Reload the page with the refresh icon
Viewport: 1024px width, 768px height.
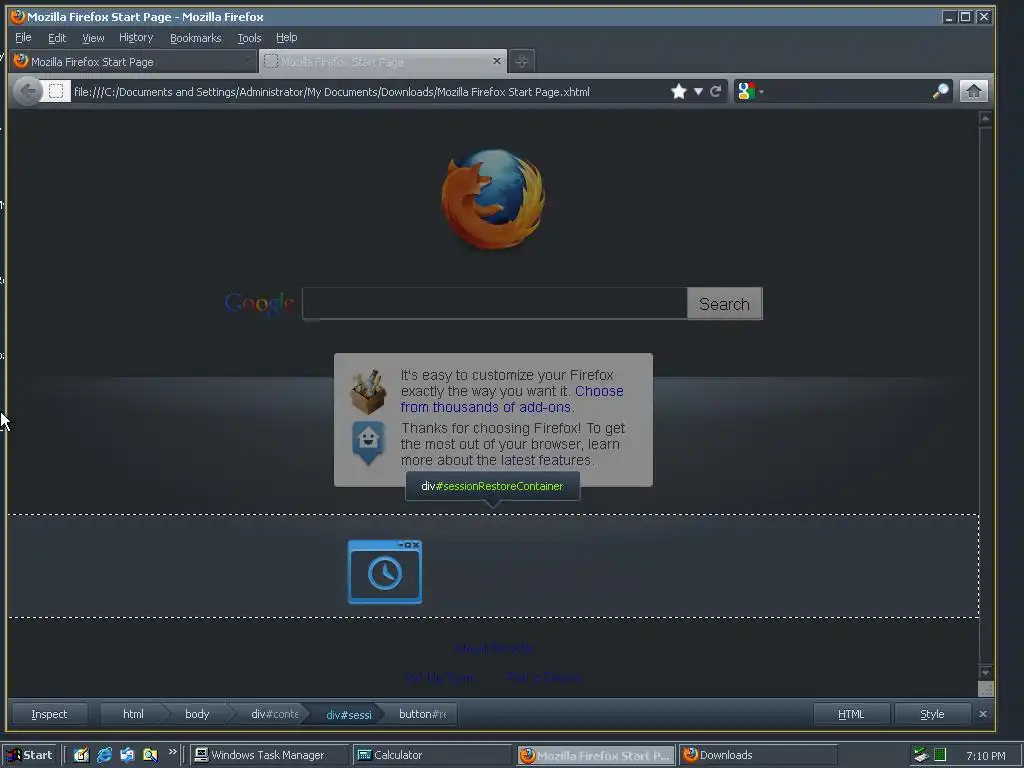[x=716, y=91]
